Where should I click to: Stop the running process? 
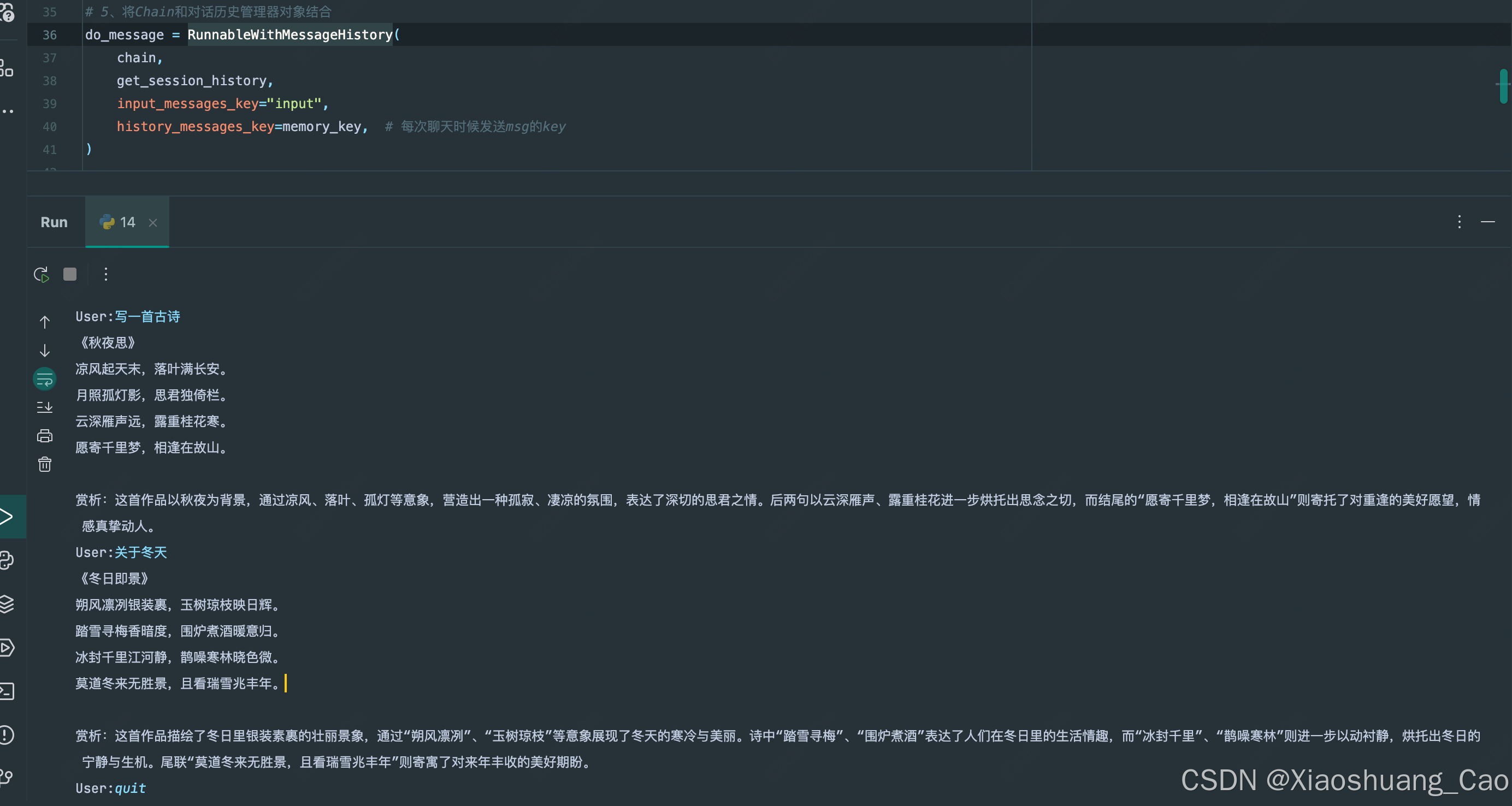pos(70,274)
